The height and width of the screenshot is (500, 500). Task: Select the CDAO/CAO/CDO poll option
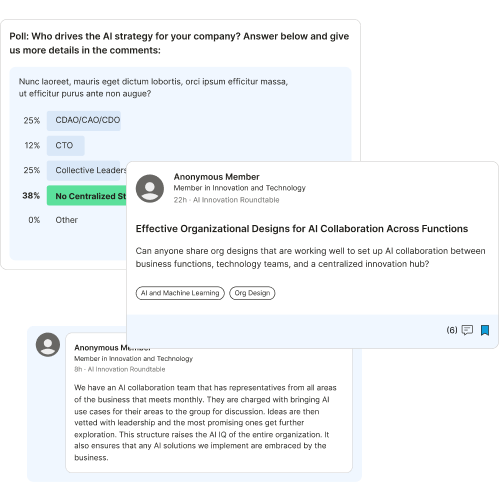(x=84, y=120)
